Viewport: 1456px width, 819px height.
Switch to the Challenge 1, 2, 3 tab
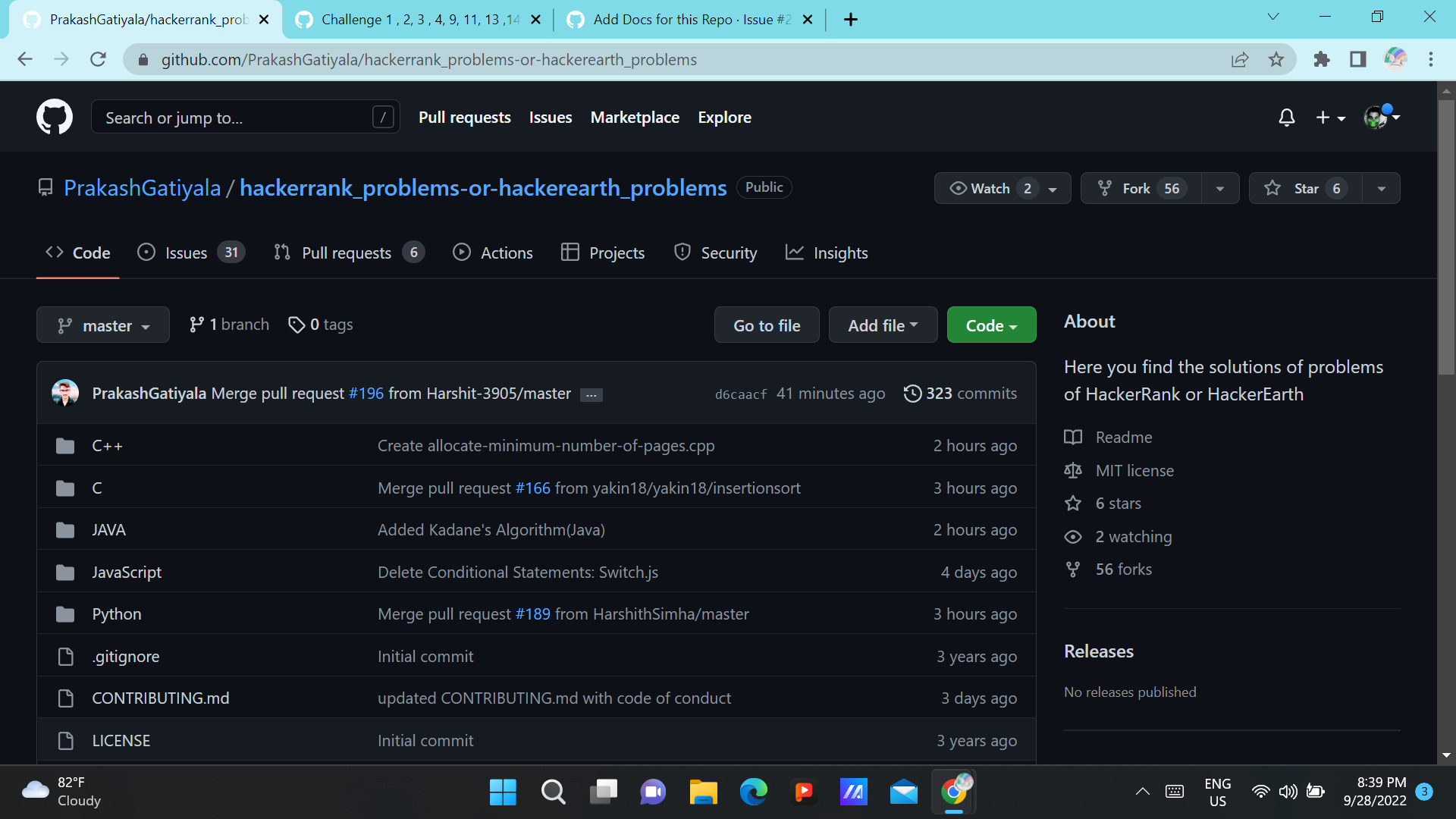tap(419, 20)
